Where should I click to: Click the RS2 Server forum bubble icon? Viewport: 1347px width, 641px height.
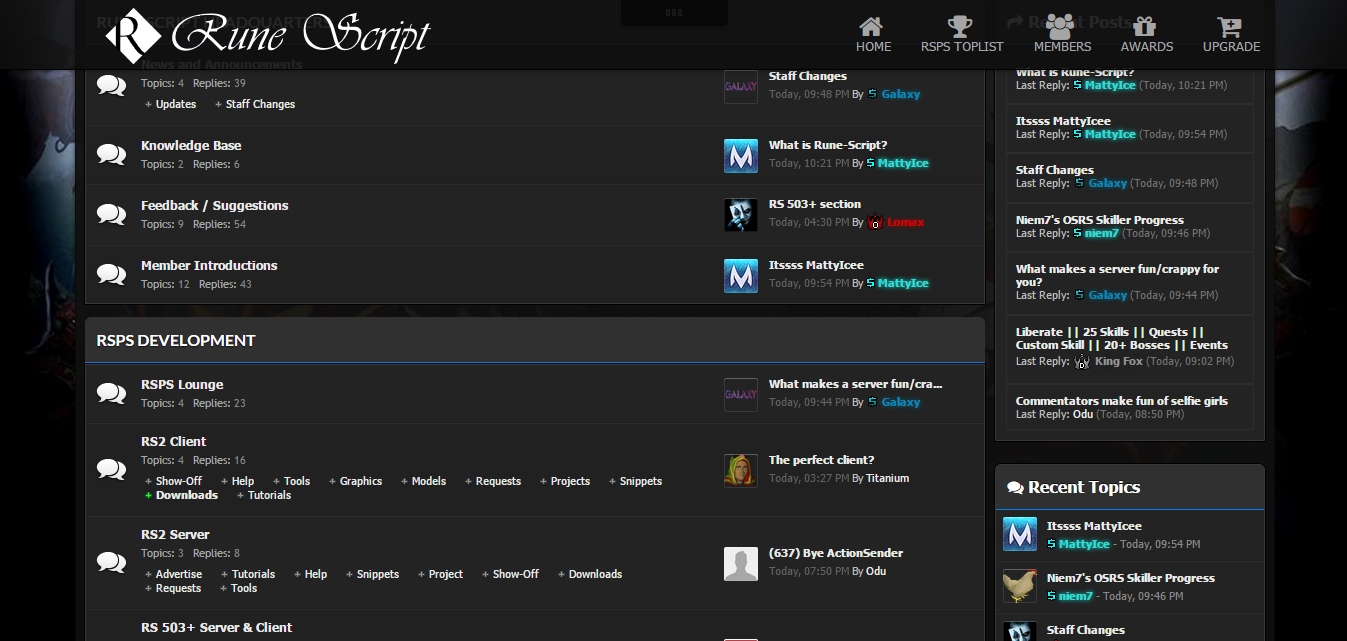[111, 562]
